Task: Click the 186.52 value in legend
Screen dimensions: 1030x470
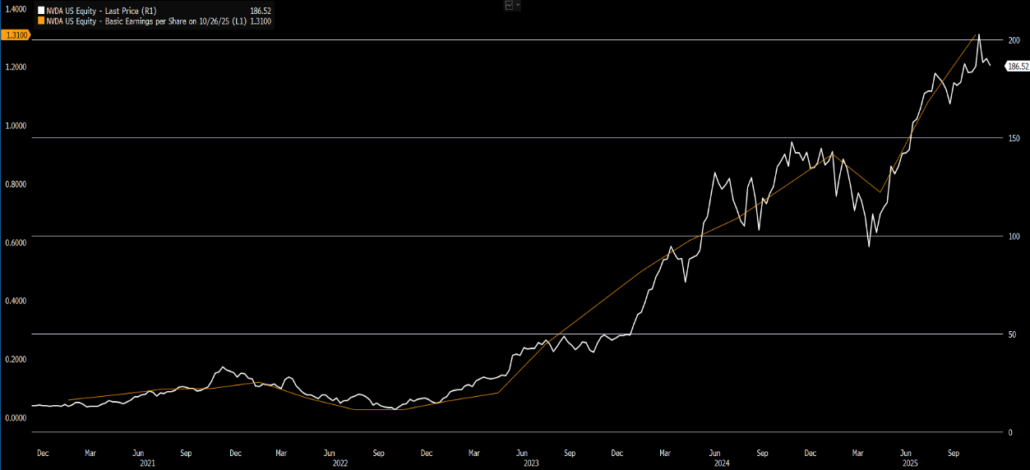Action: click(x=261, y=10)
